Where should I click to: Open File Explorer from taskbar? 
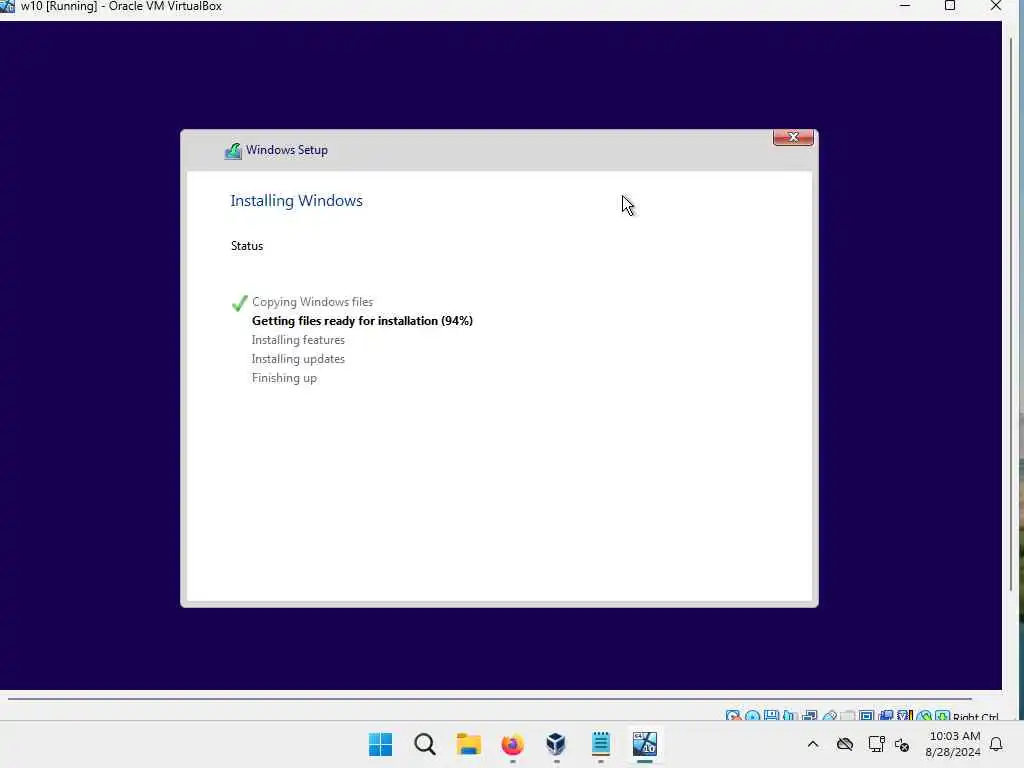(x=468, y=744)
